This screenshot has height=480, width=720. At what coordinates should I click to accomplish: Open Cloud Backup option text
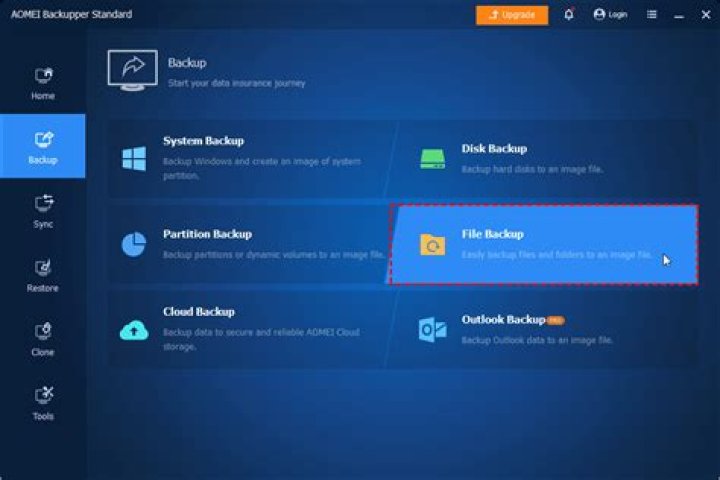click(x=199, y=312)
